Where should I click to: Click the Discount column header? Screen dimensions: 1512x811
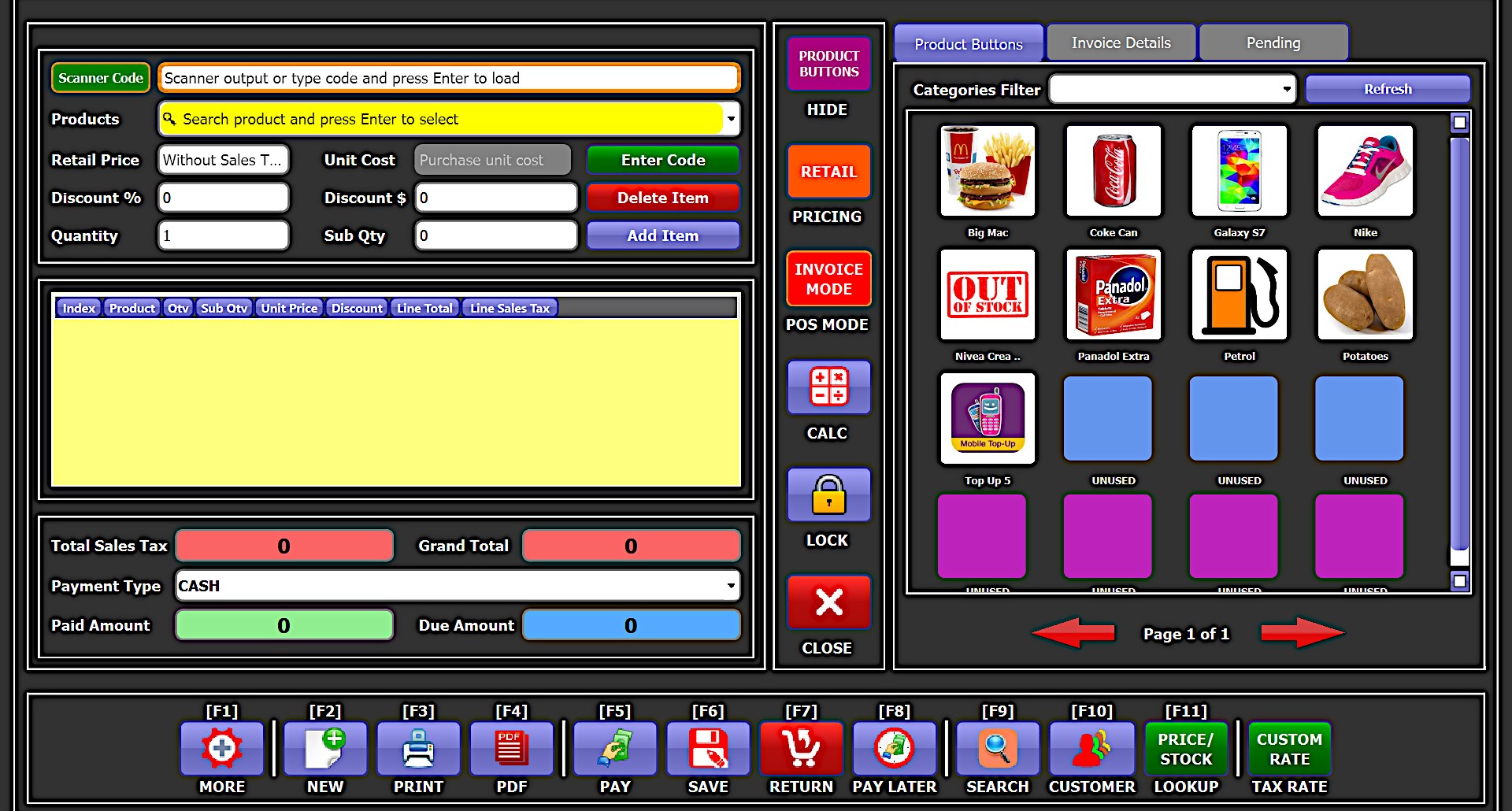click(357, 308)
